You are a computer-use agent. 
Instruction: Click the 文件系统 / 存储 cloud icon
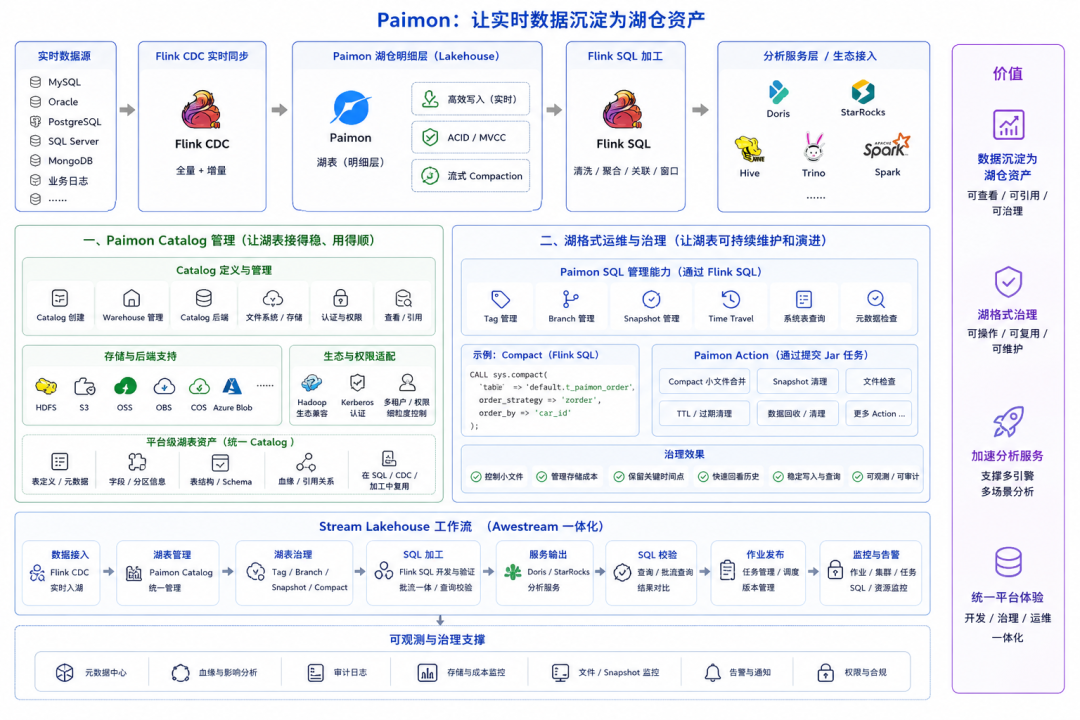(273, 298)
